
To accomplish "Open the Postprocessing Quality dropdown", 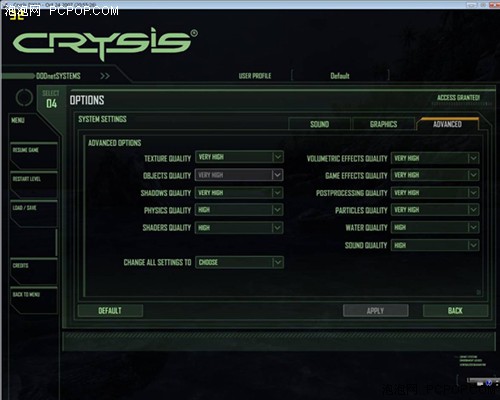I will (435, 193).
